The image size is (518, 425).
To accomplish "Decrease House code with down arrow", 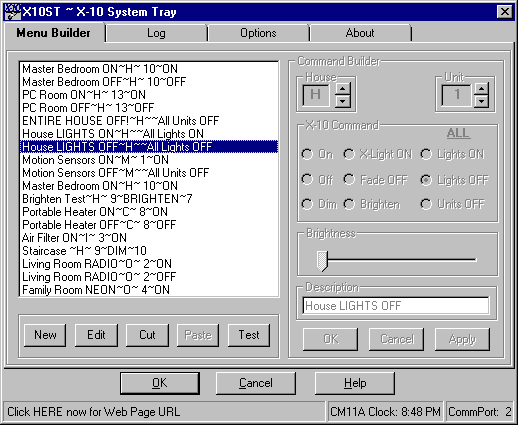I will pos(343,101).
